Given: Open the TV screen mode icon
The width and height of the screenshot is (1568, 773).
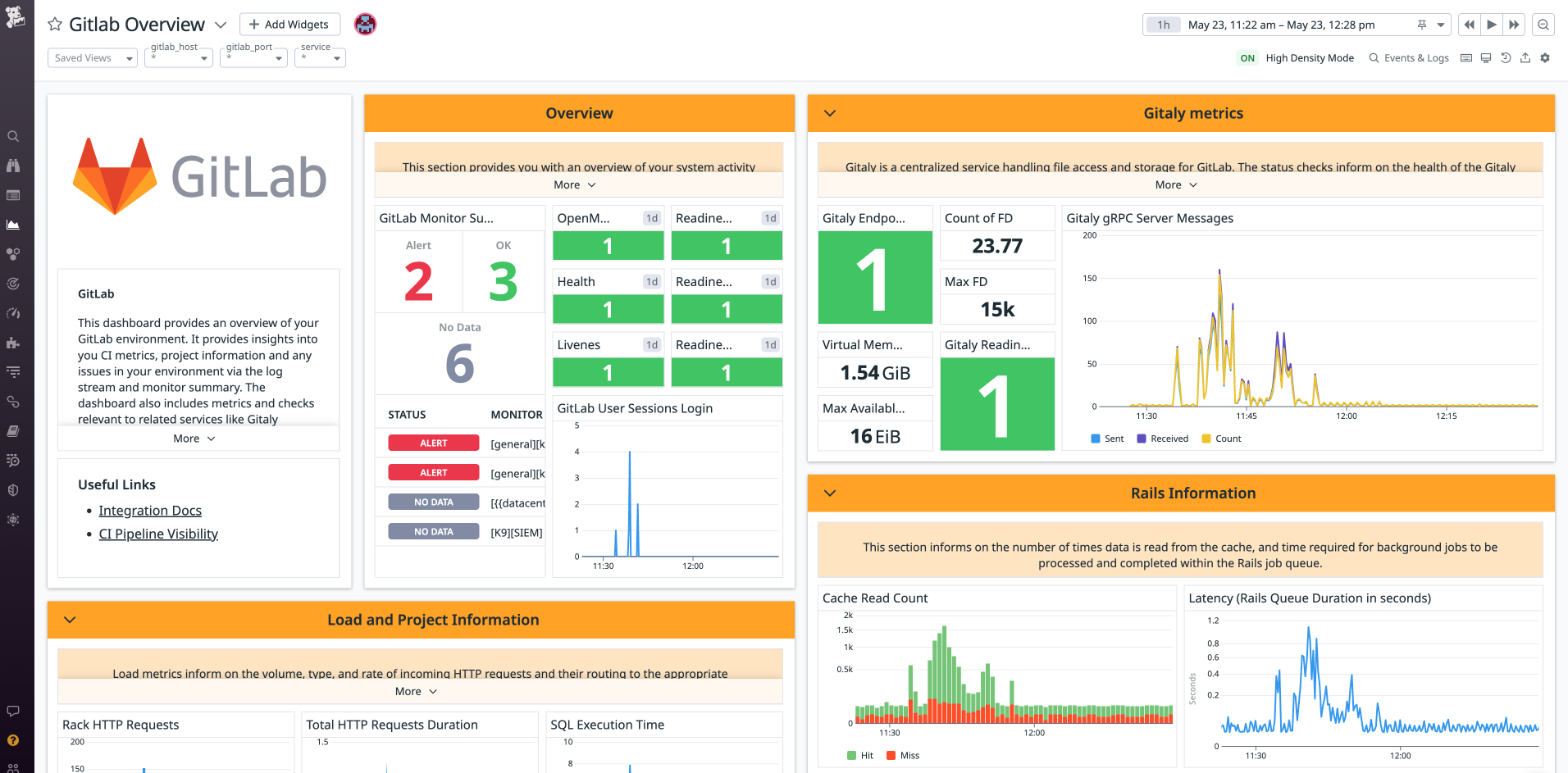Looking at the screenshot, I should pos(1485,57).
